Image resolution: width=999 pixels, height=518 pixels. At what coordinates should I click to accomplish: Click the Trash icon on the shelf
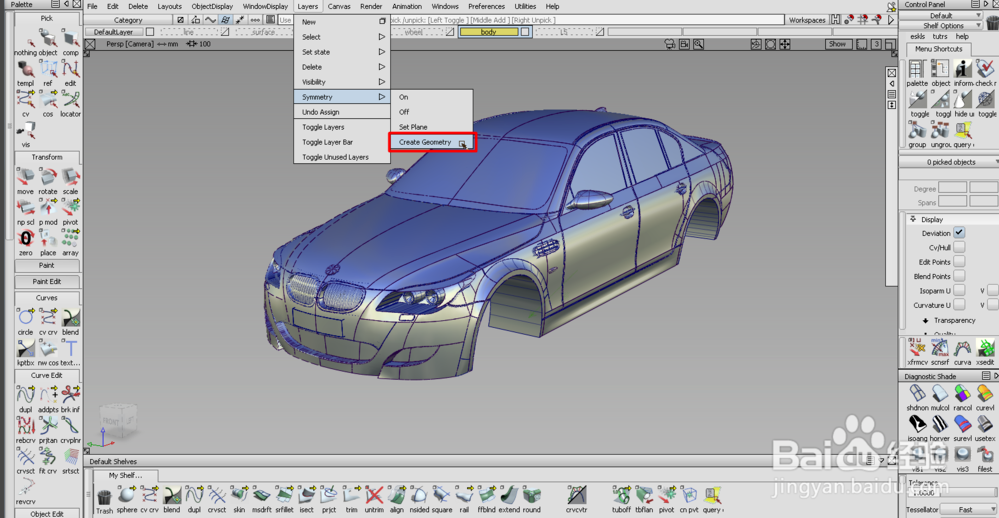[x=104, y=497]
